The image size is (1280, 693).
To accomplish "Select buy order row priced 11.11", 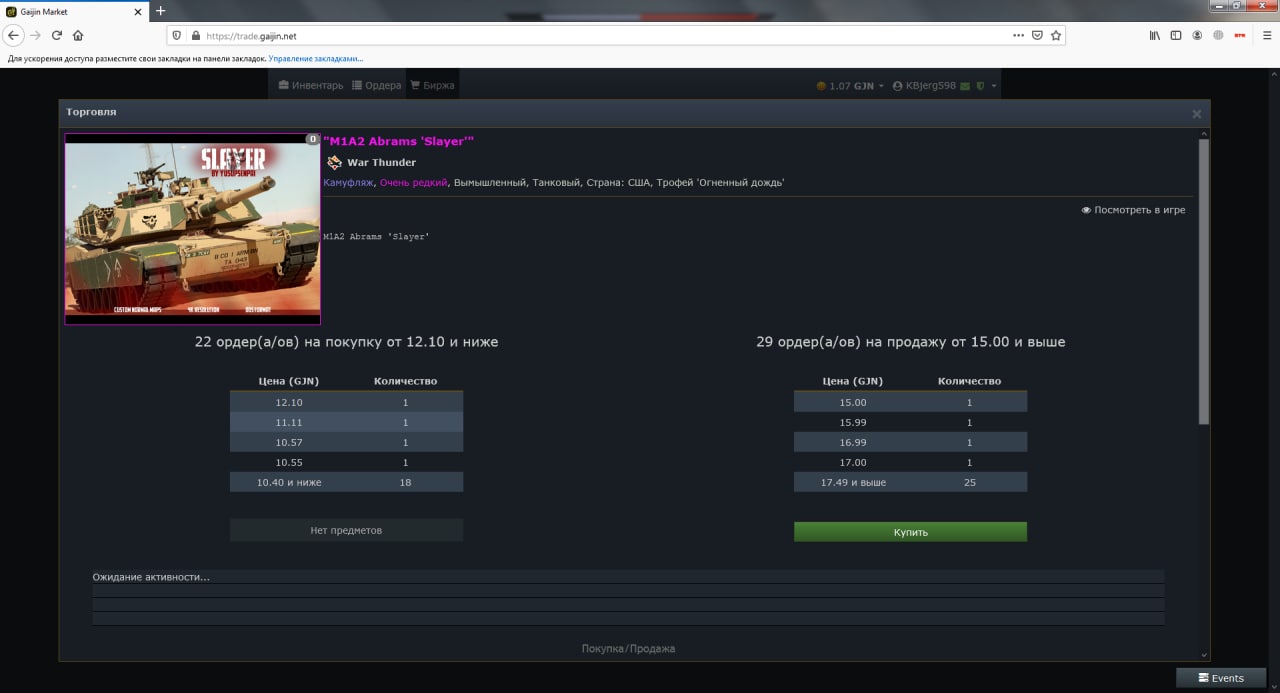I will tap(346, 422).
